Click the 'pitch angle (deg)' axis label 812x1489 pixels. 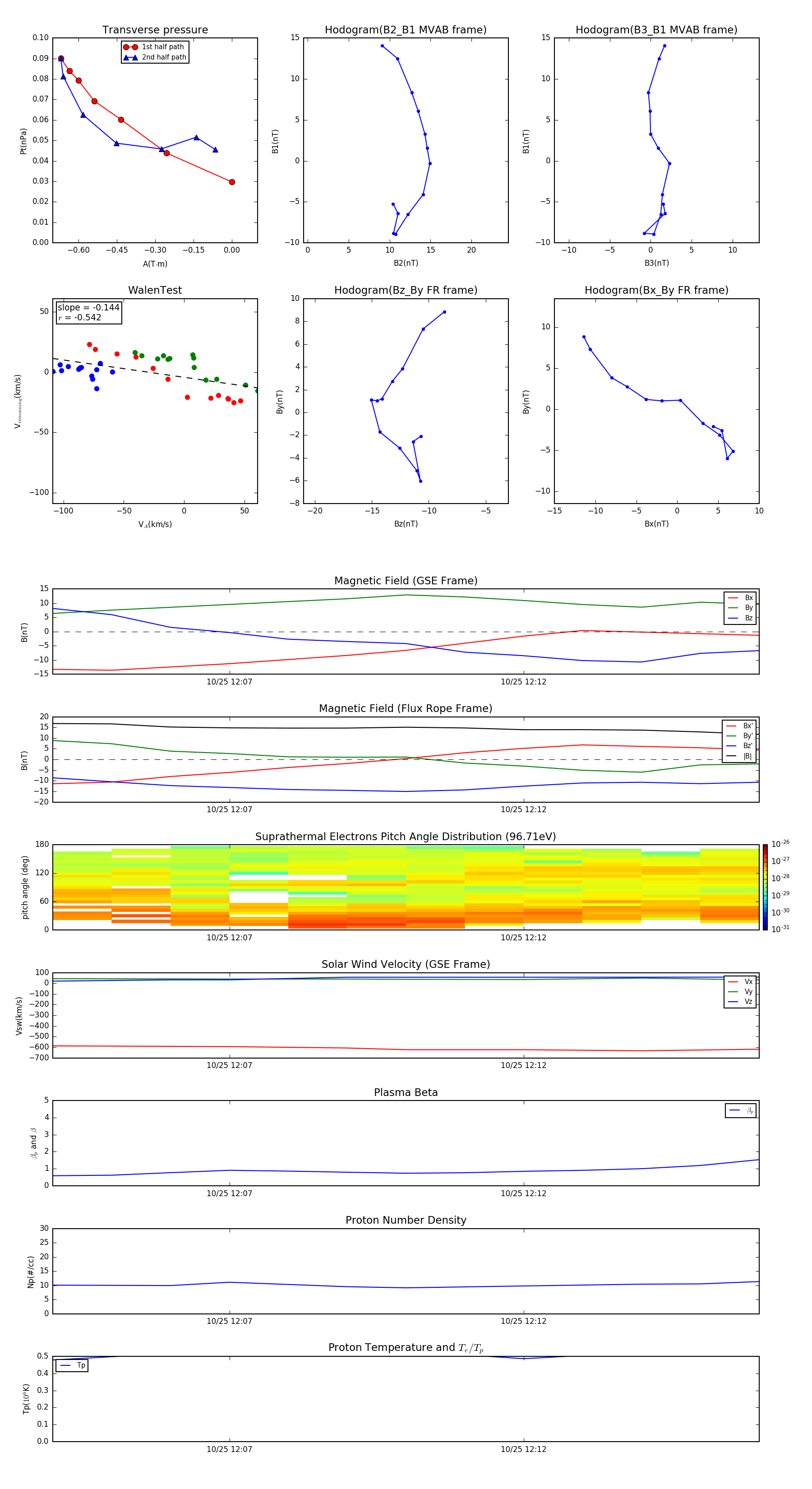click(25, 887)
